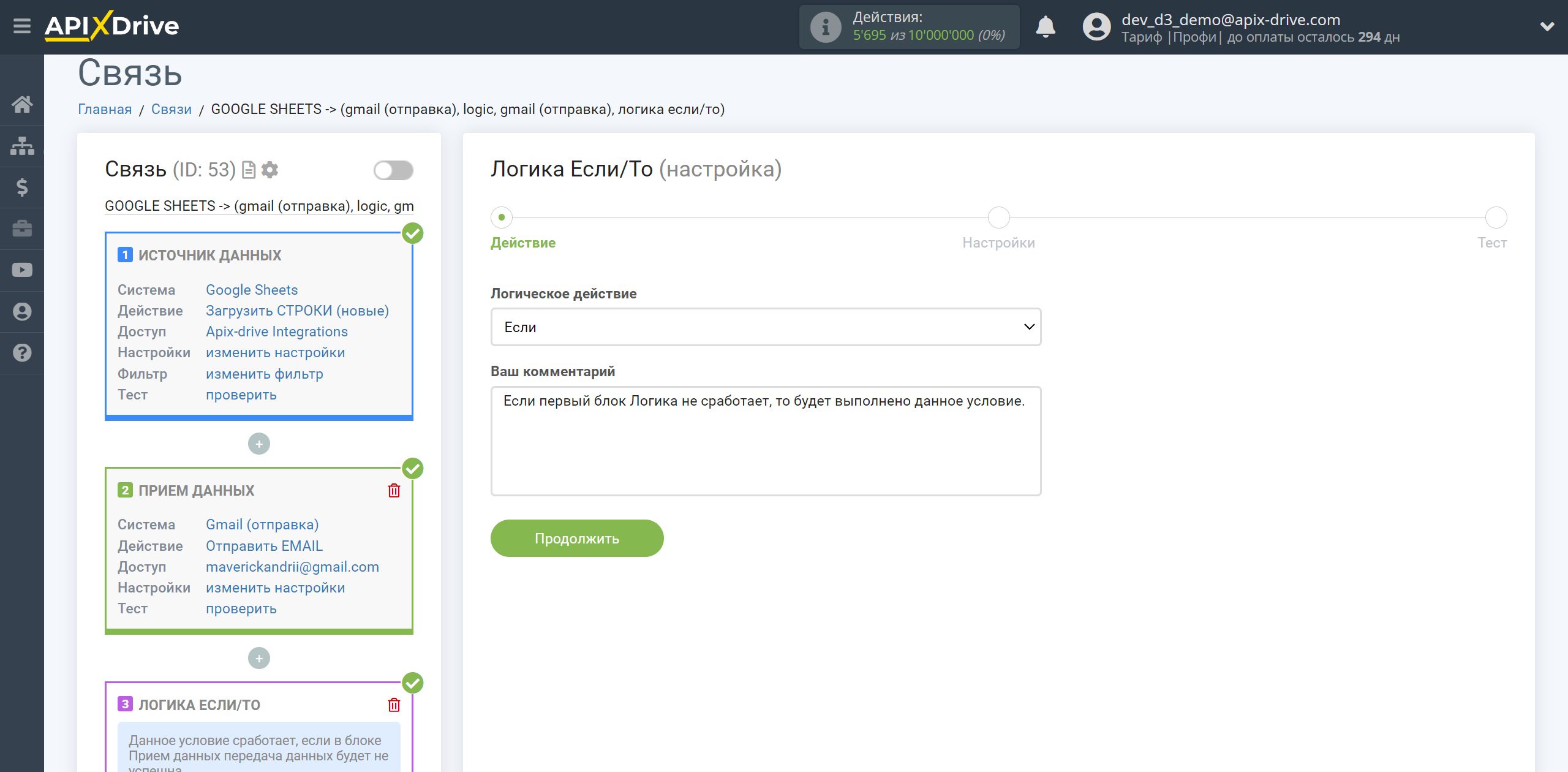
Task: Click проверить in Прием данных
Action: pos(241,609)
